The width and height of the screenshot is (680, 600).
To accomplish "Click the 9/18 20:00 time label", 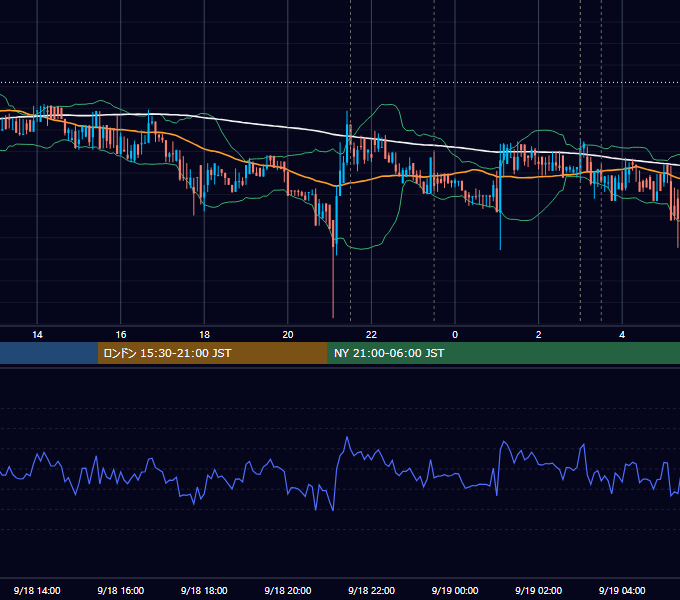I will [288, 590].
